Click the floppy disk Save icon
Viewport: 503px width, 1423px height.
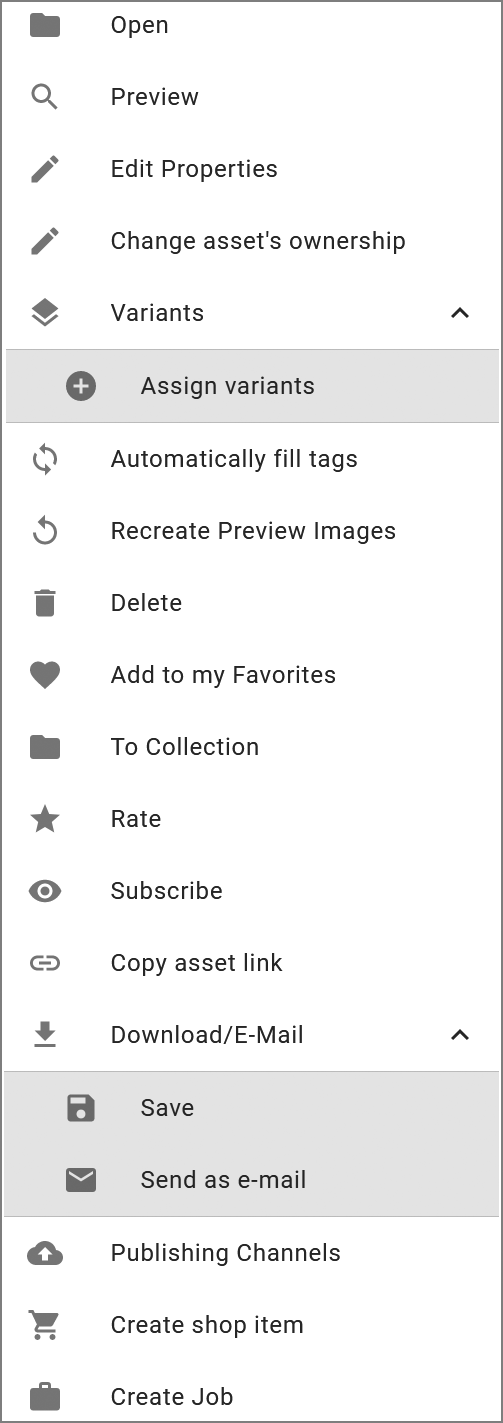81,1108
